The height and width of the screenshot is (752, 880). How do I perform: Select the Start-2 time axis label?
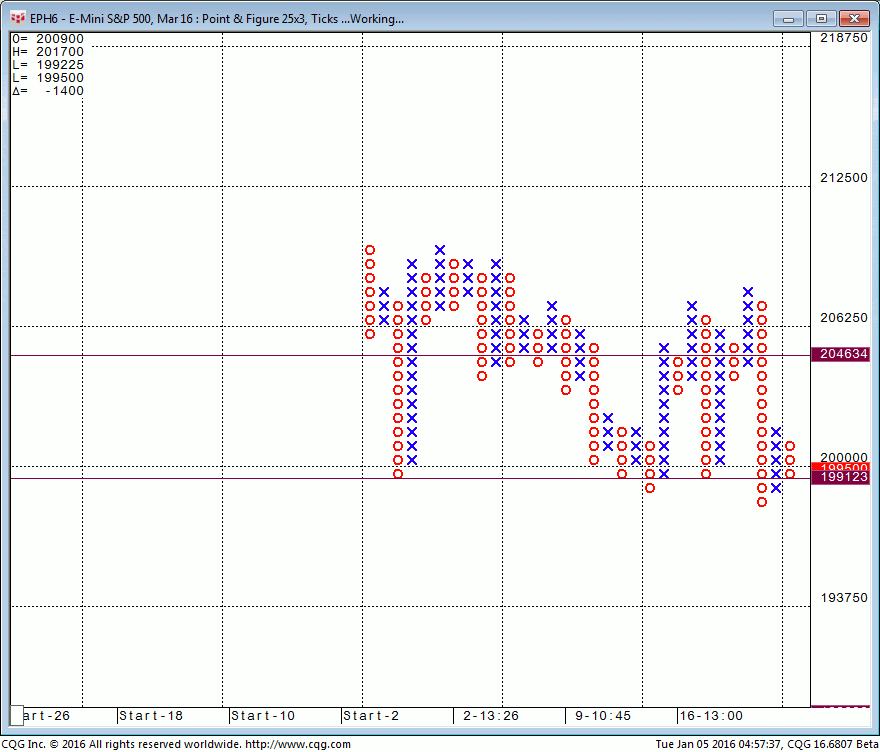coord(371,716)
